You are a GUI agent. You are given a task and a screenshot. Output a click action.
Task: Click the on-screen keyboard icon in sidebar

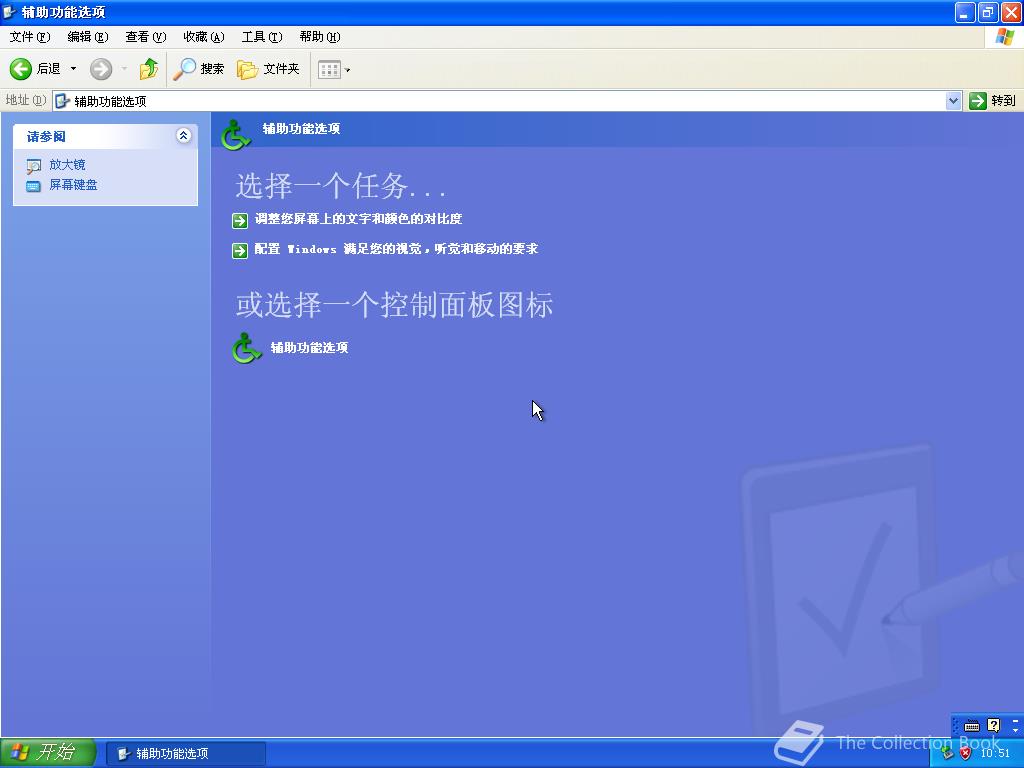[x=33, y=187]
